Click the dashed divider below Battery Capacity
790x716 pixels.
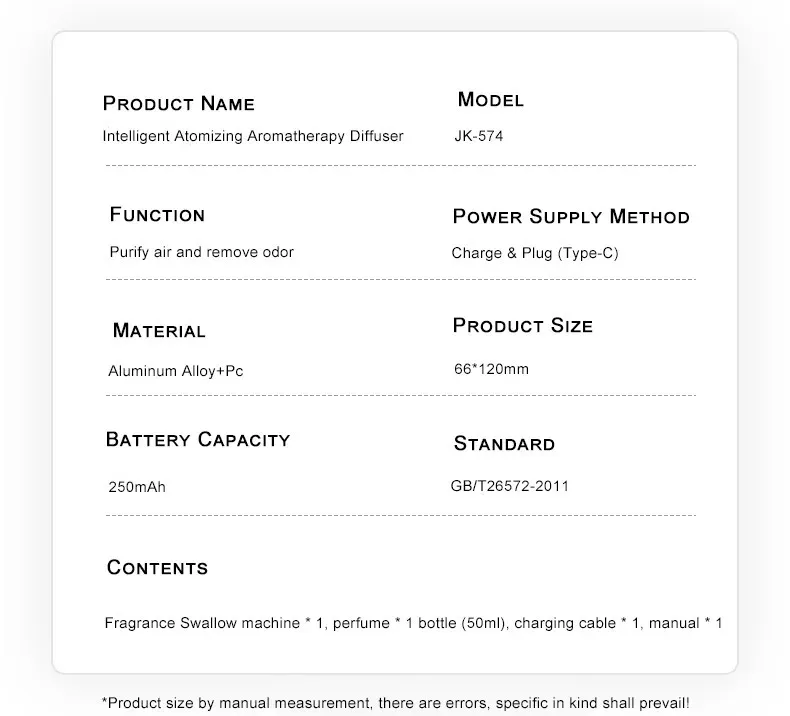pyautogui.click(x=400, y=515)
